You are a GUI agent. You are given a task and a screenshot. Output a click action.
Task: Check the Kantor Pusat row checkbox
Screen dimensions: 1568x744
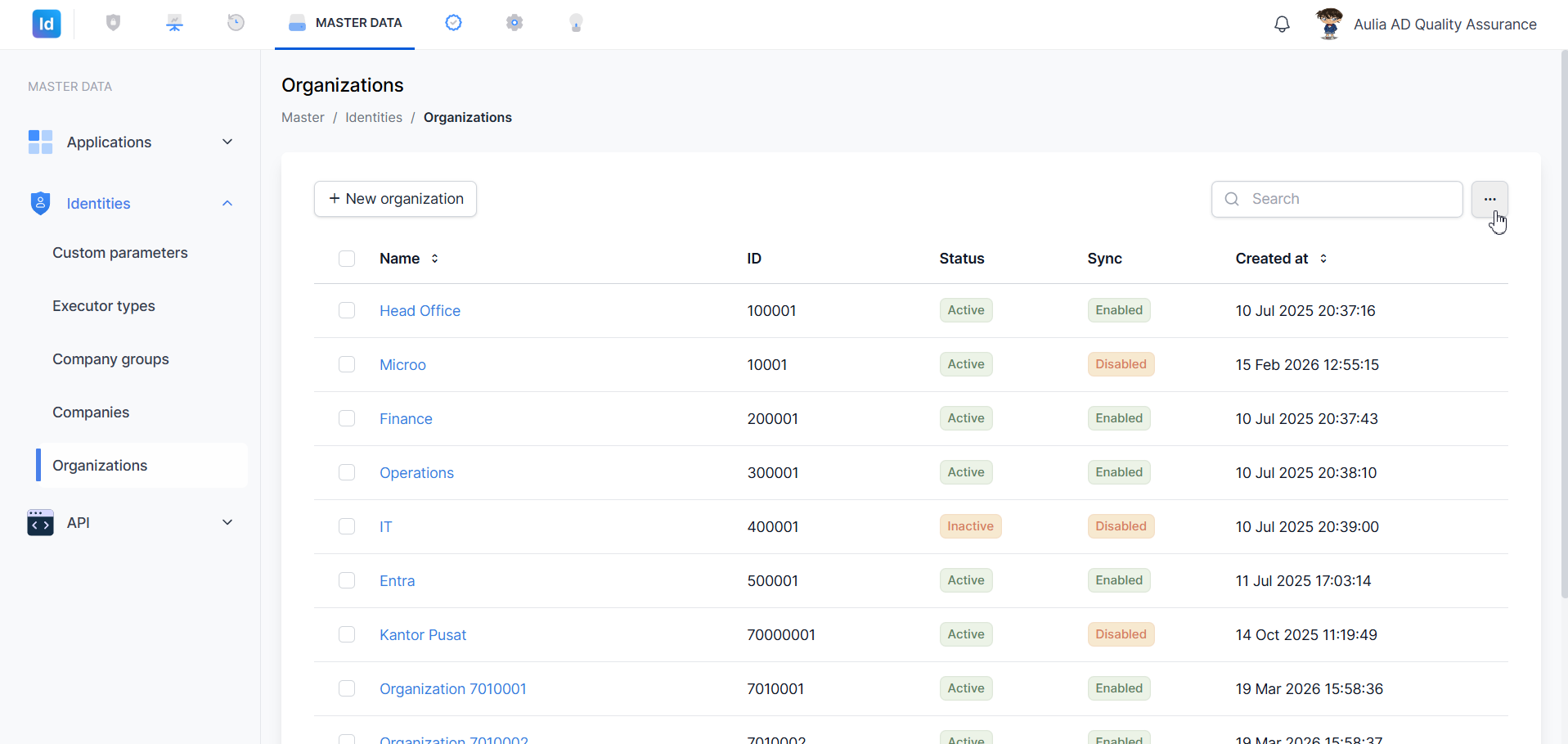click(x=347, y=634)
